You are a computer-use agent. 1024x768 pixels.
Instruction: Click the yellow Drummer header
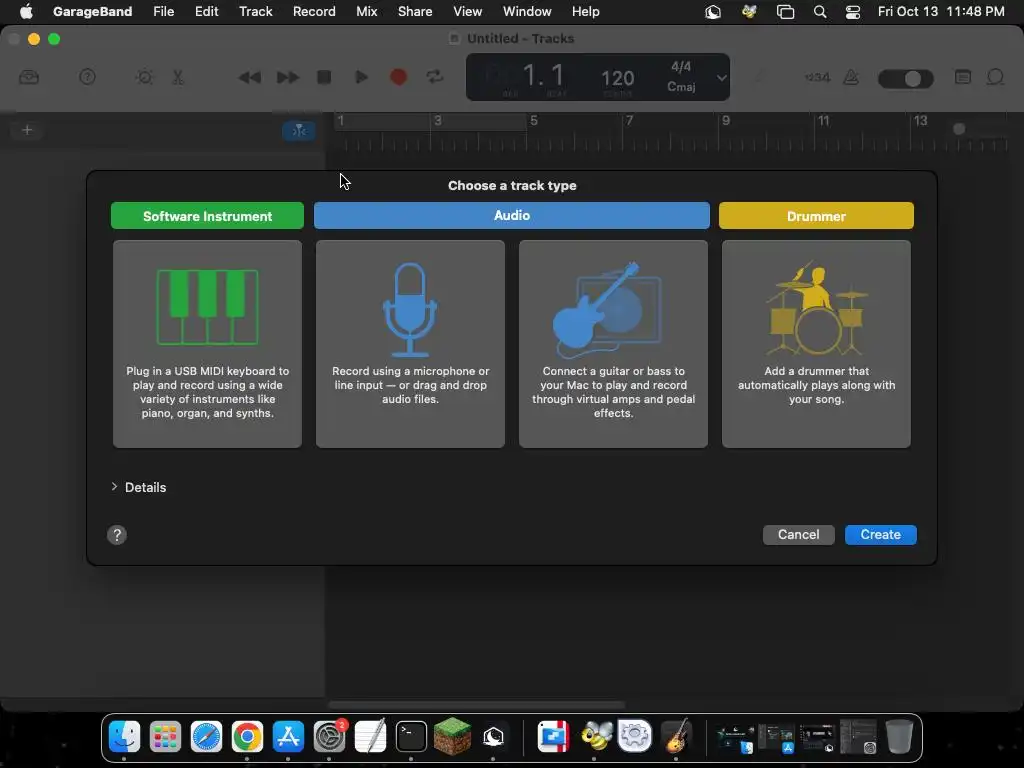pyautogui.click(x=816, y=216)
